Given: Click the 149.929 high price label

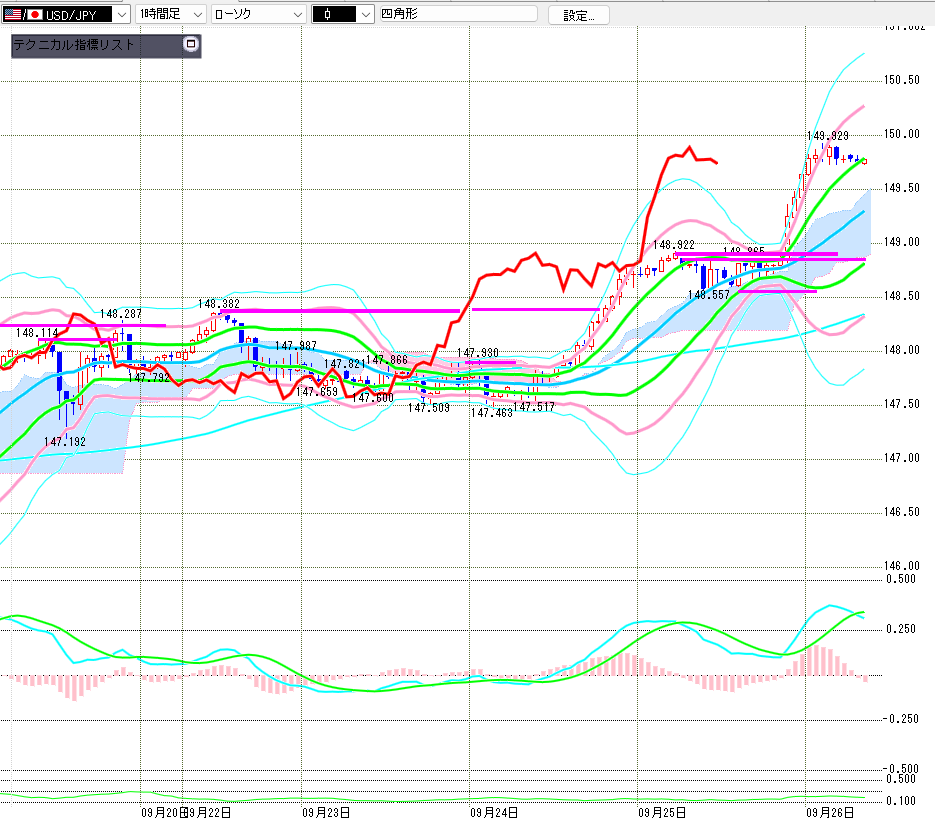Looking at the screenshot, I should [828, 136].
